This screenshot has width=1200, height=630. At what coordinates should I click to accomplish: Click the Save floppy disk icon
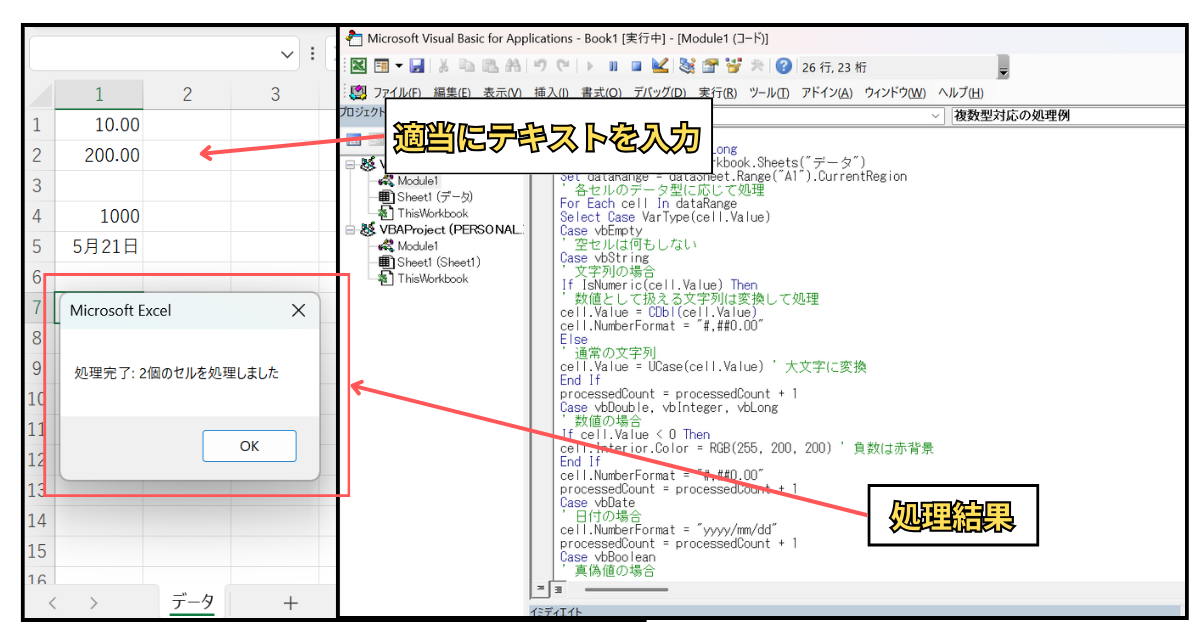point(417,66)
